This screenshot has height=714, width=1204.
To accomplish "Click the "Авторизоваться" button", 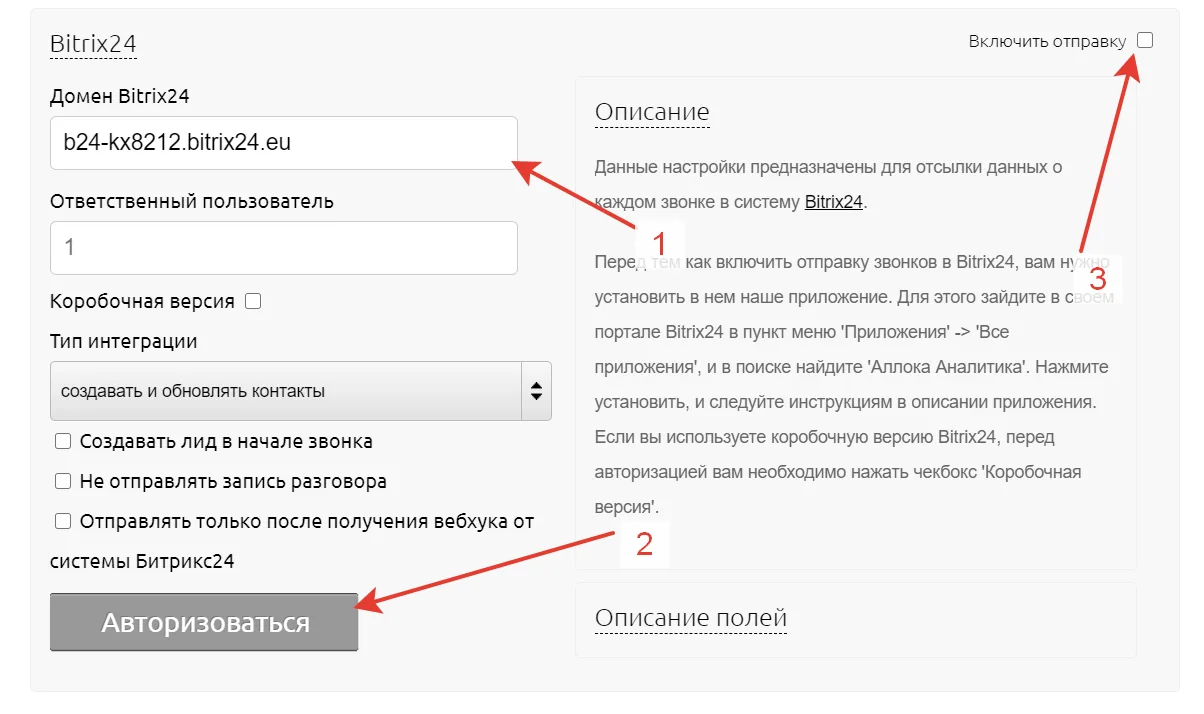I will 204,623.
